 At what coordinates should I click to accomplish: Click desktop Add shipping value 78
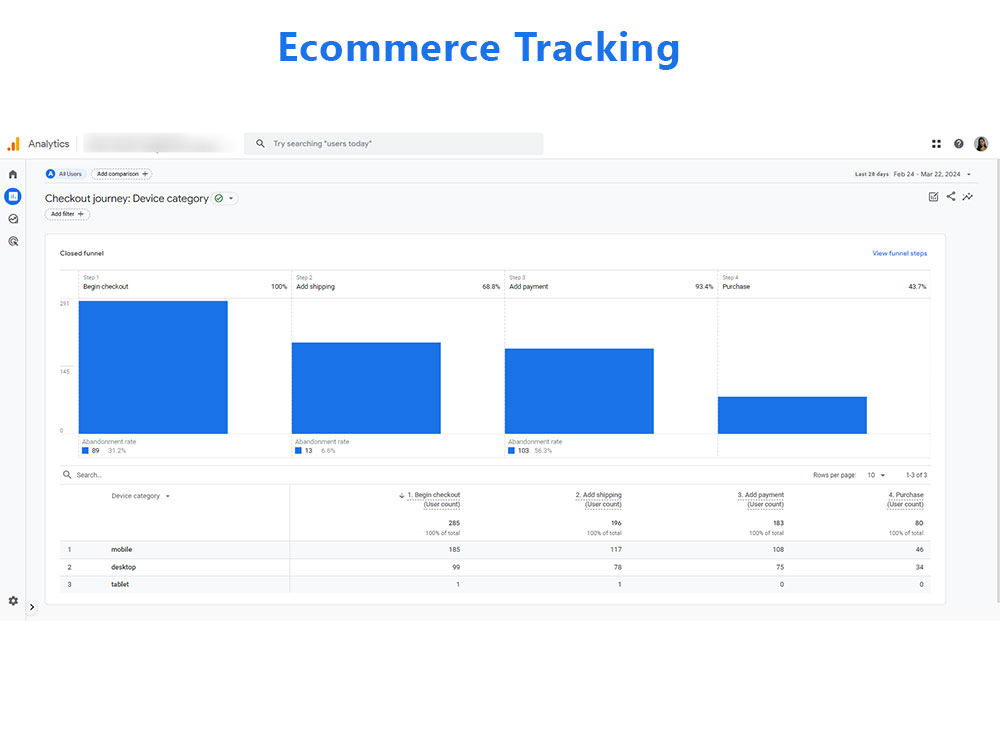[x=617, y=568]
